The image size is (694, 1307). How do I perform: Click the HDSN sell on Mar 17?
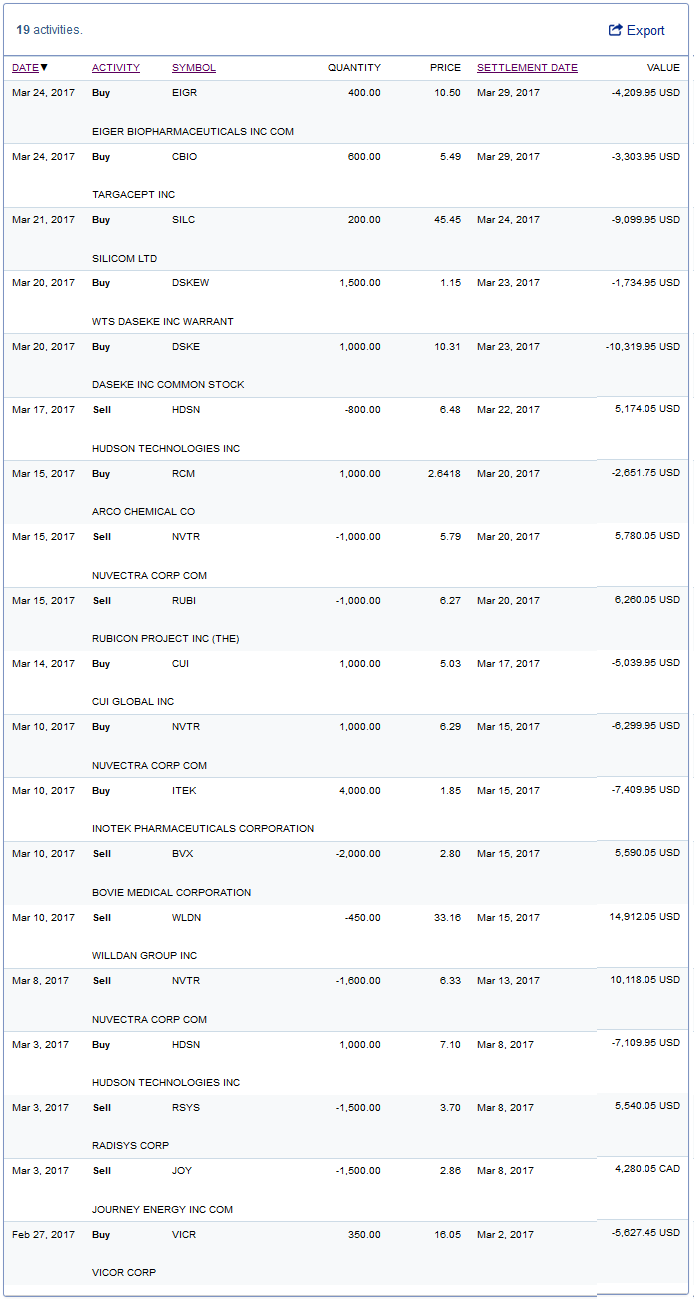click(x=186, y=410)
